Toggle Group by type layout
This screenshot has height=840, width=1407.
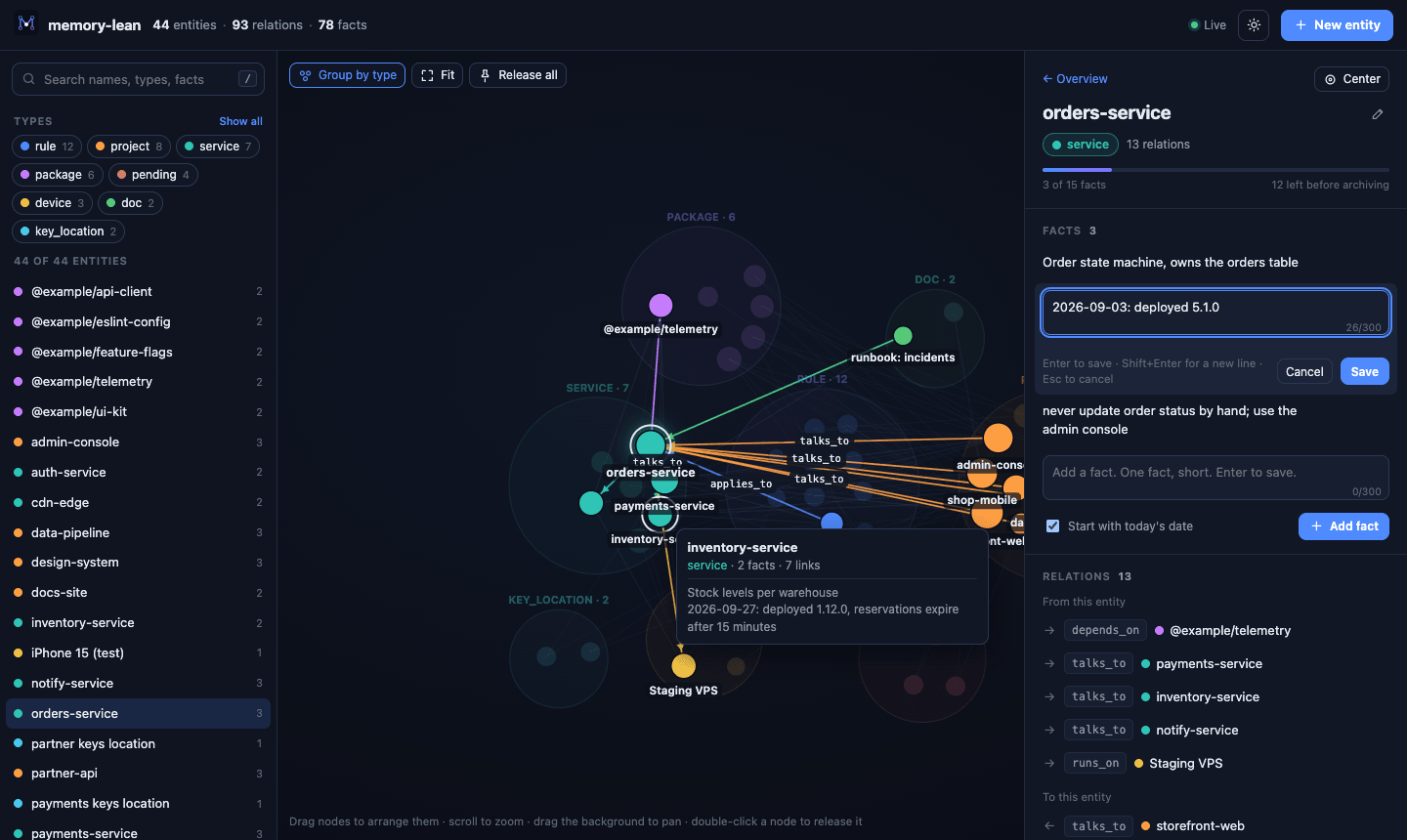pos(347,75)
